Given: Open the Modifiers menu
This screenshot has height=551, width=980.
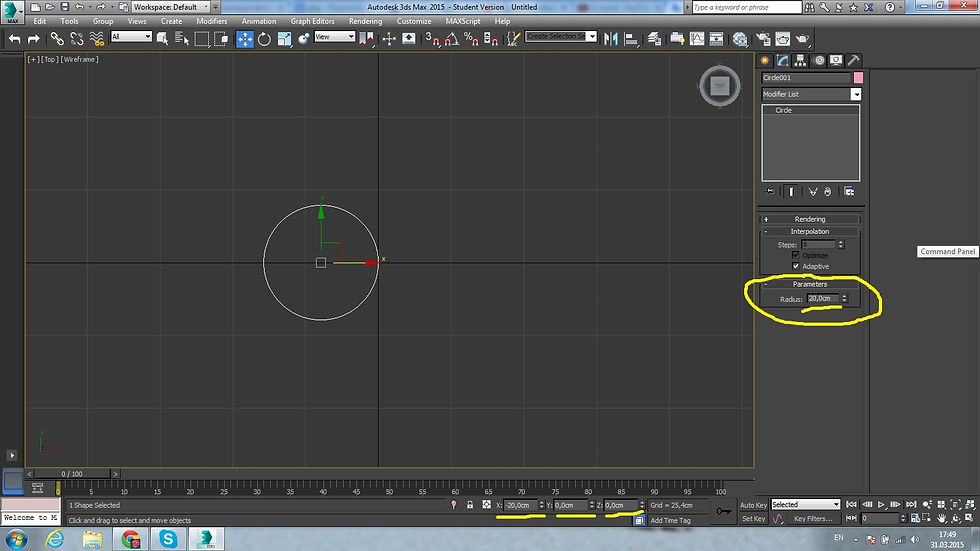Looking at the screenshot, I should (212, 21).
